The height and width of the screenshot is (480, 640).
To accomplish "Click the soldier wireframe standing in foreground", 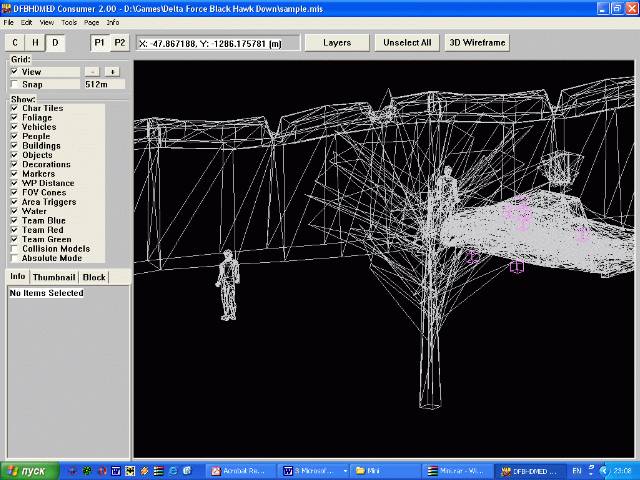I will point(228,285).
